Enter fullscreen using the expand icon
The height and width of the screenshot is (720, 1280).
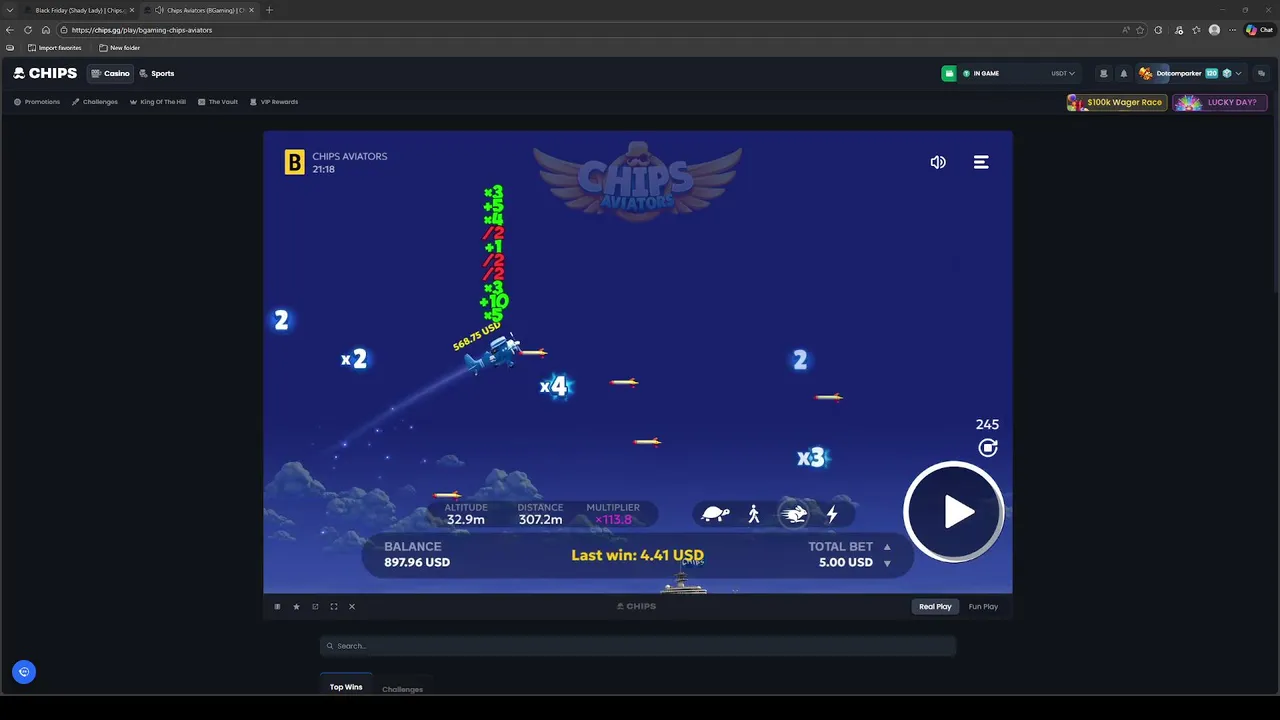tap(334, 606)
